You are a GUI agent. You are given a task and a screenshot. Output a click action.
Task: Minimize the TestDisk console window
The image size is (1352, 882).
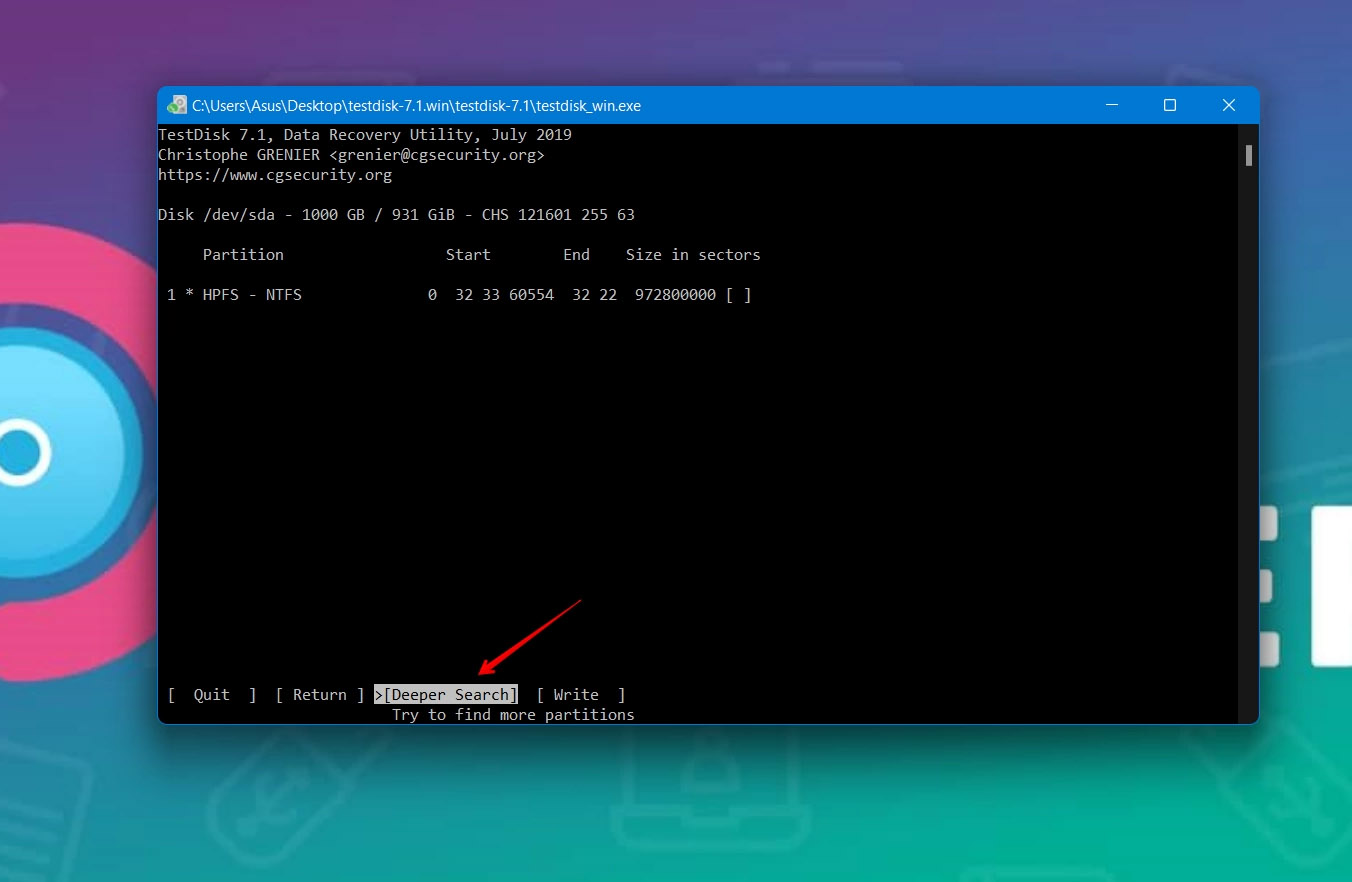point(1111,105)
